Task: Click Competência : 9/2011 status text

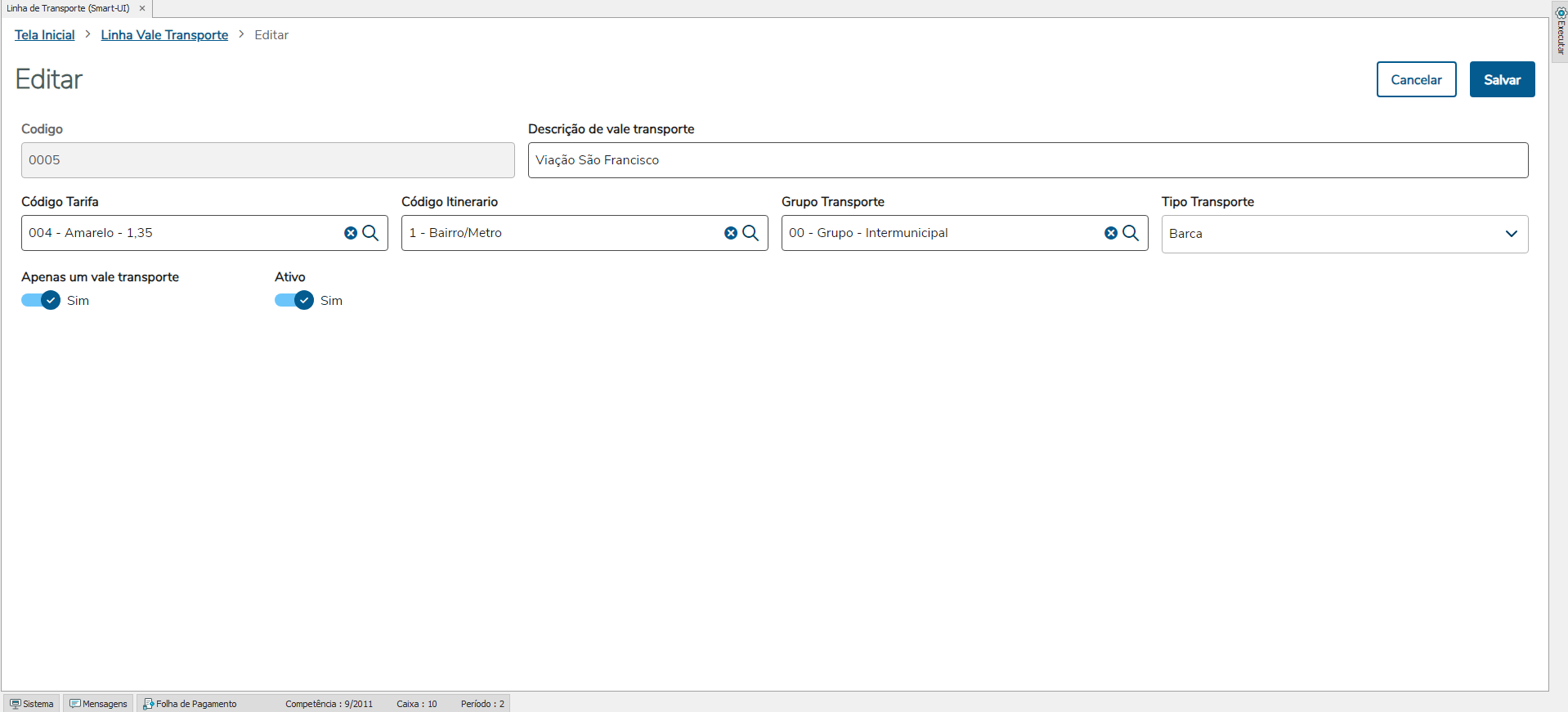Action: pos(329,704)
